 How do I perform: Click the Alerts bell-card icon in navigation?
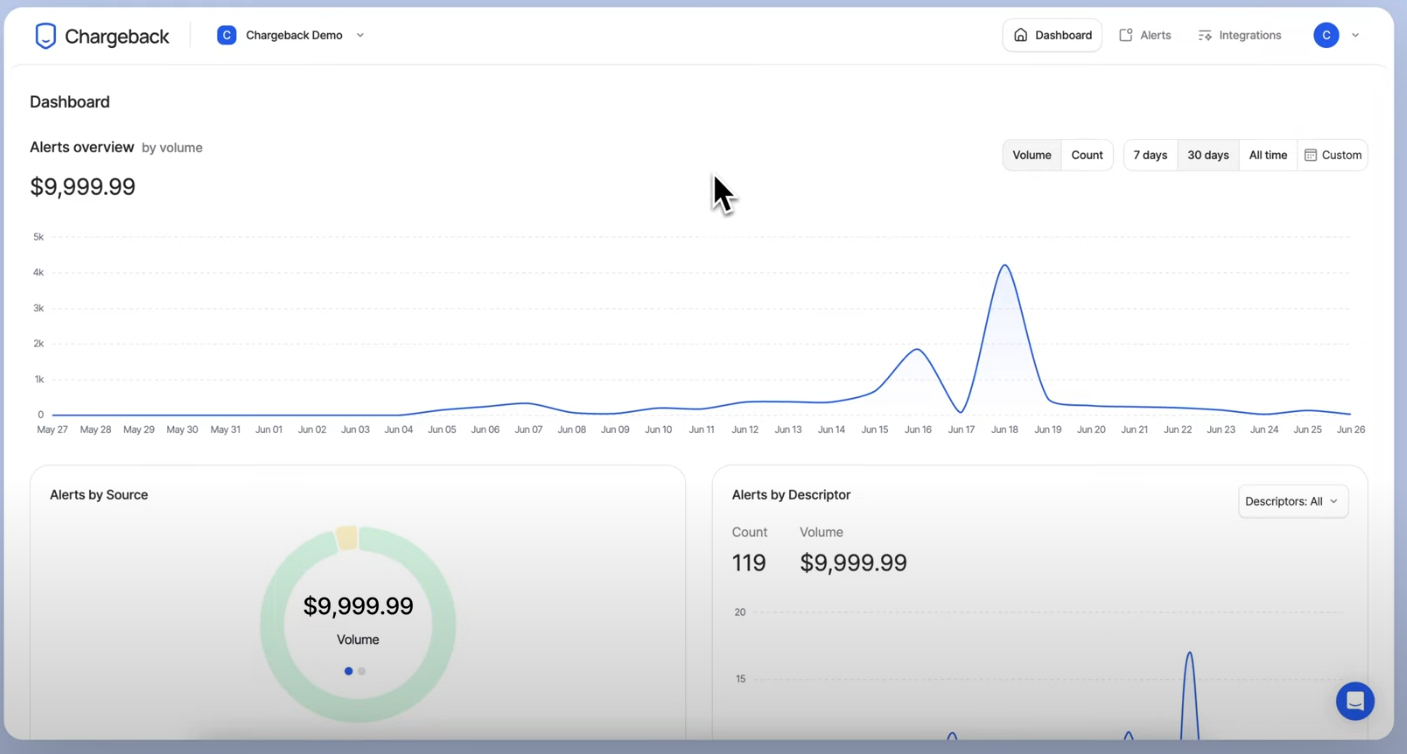1124,34
